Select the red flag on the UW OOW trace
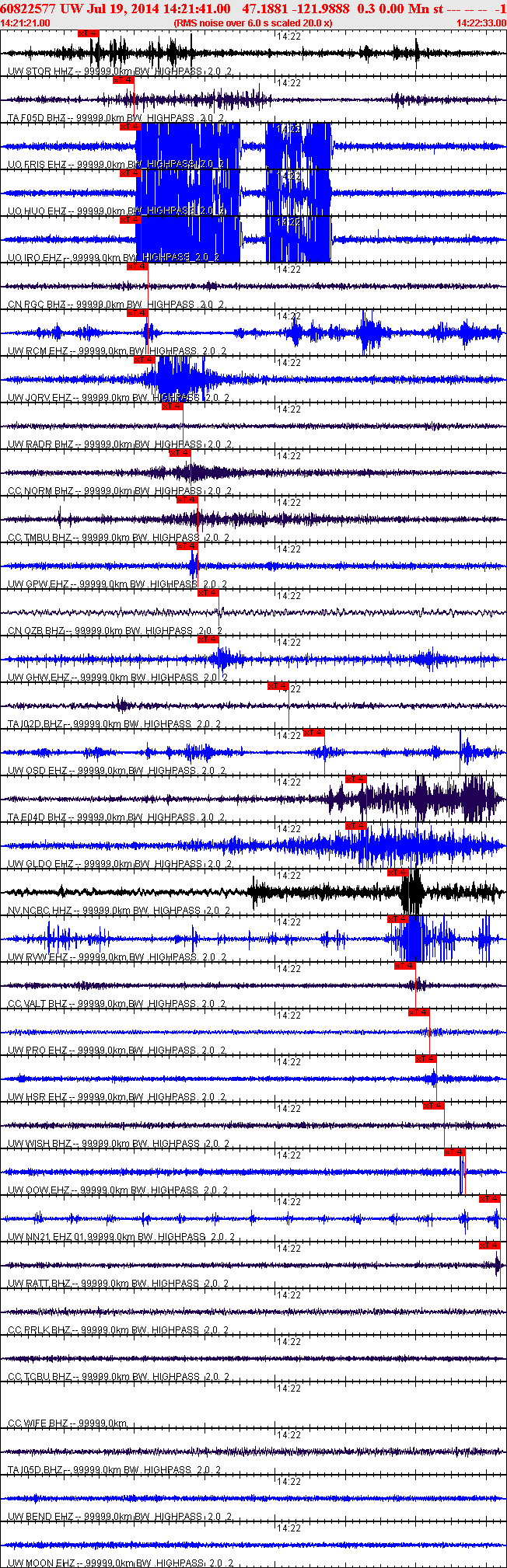This screenshot has height=1568, width=507. (455, 1152)
